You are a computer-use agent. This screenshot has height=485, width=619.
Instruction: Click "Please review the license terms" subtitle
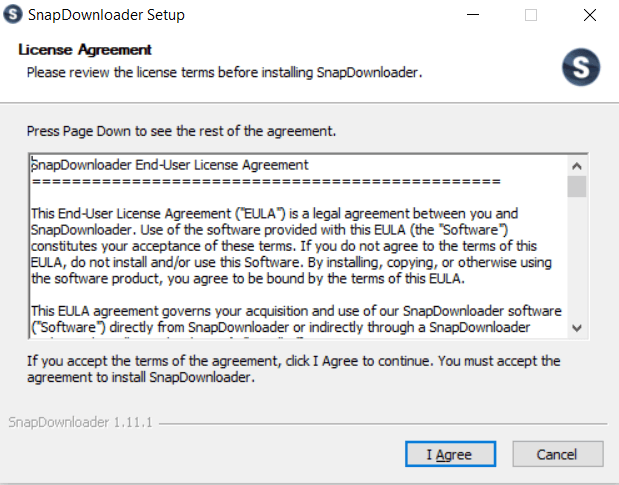pyautogui.click(x=224, y=73)
